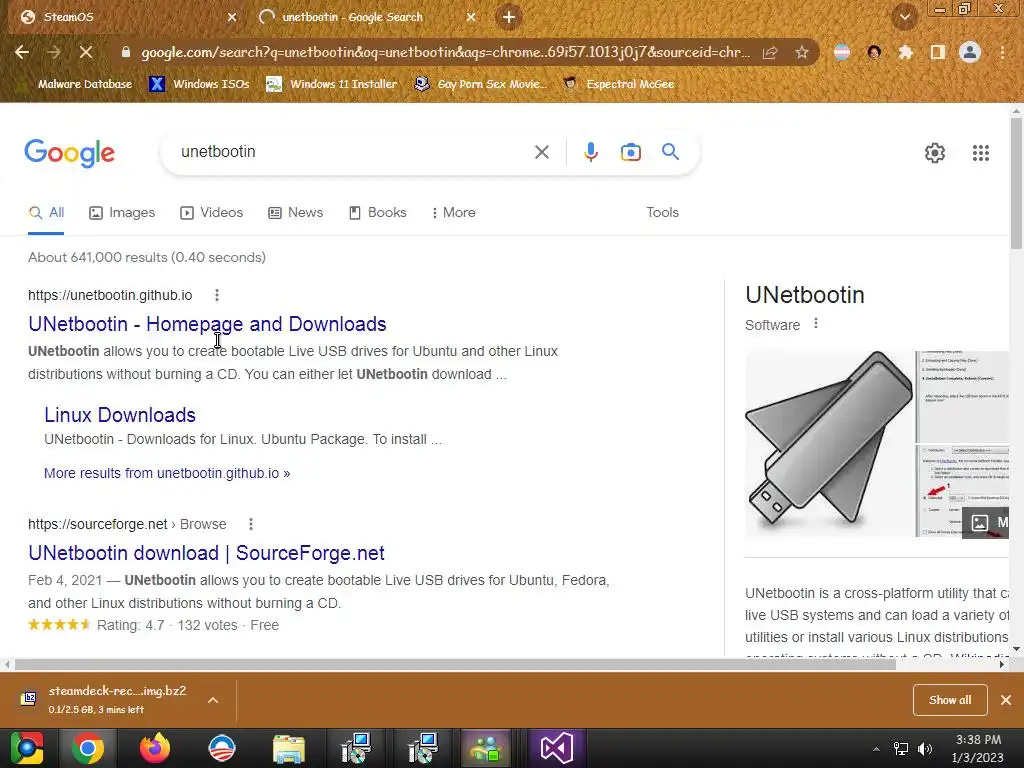1024x768 pixels.
Task: Open the Linux Downloads sublink
Action: coord(120,415)
